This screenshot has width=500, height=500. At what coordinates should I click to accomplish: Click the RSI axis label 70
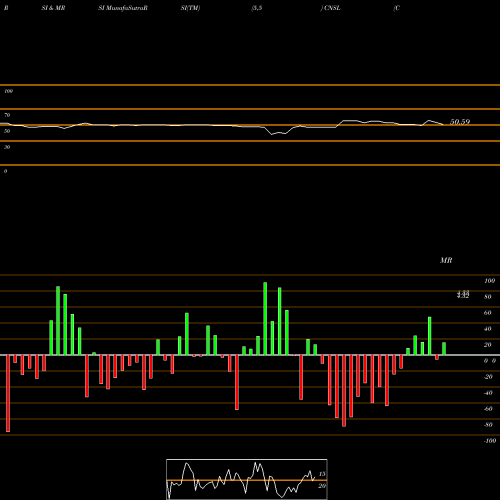[7, 115]
